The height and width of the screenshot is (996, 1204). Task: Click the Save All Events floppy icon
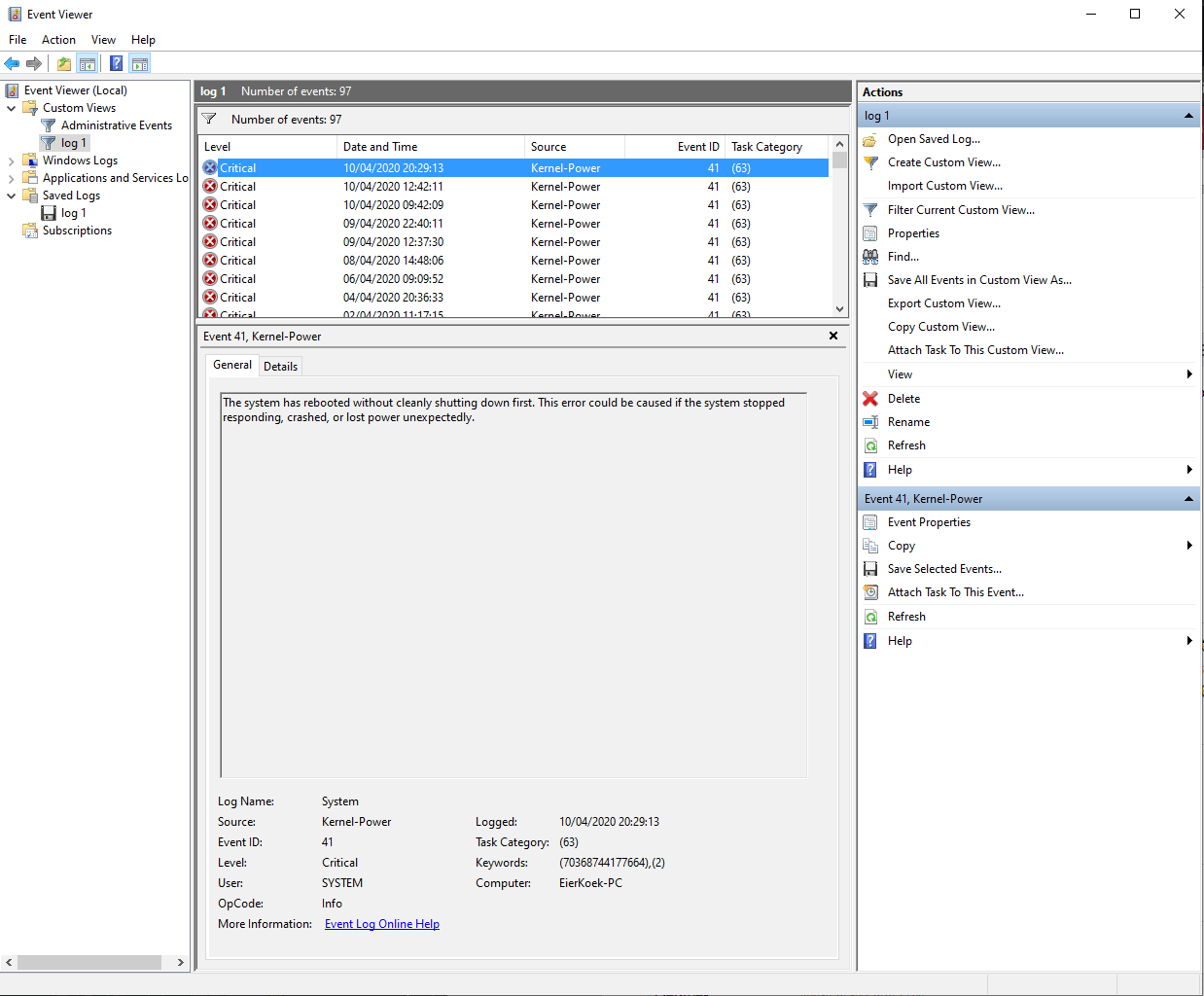(x=870, y=280)
